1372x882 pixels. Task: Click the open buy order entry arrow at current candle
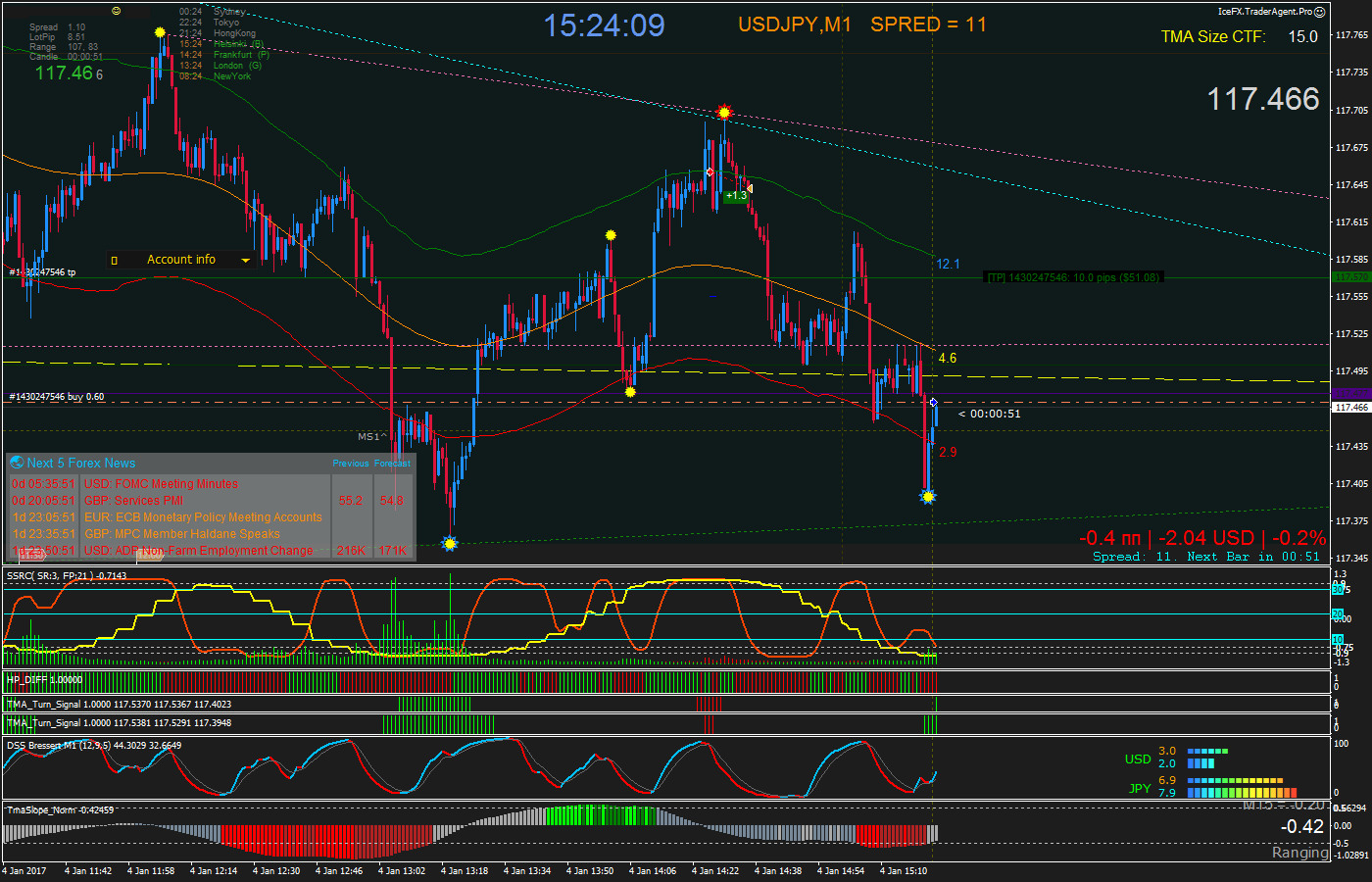tap(933, 403)
